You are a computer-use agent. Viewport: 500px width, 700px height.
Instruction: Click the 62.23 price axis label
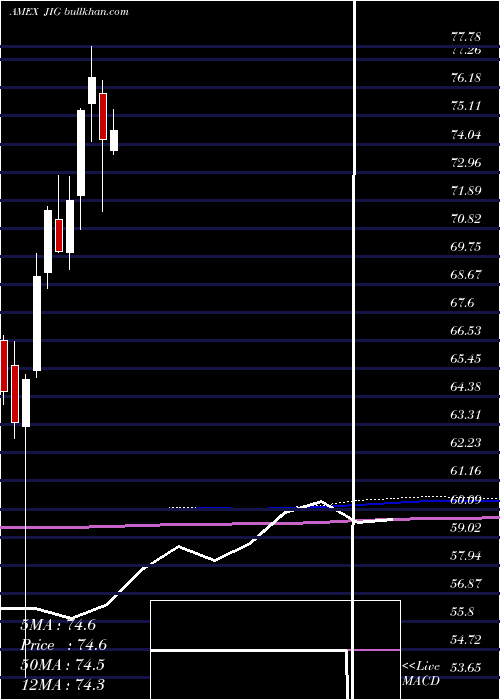click(x=467, y=443)
